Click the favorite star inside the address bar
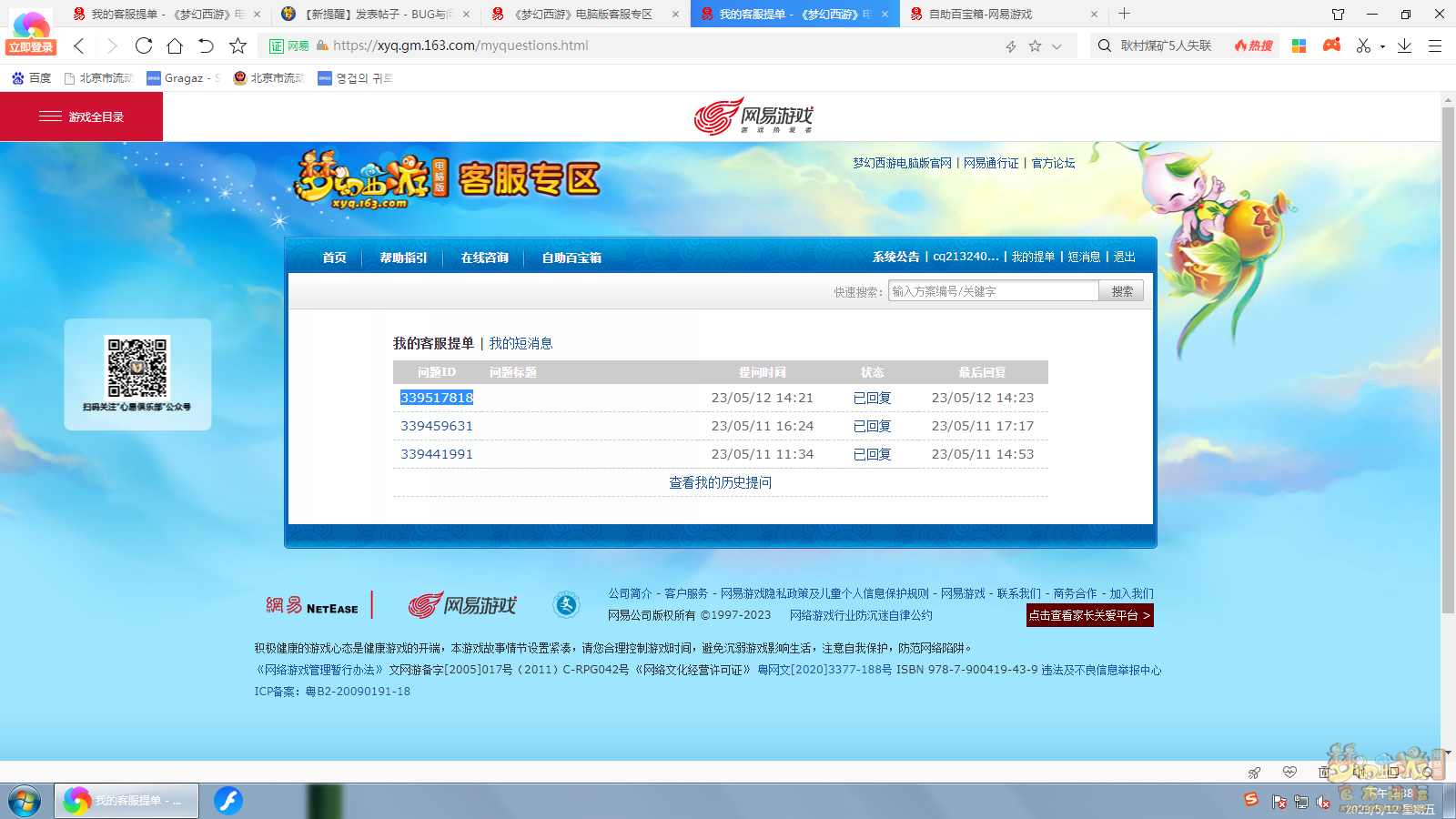This screenshot has width=1456, height=819. (x=1035, y=45)
